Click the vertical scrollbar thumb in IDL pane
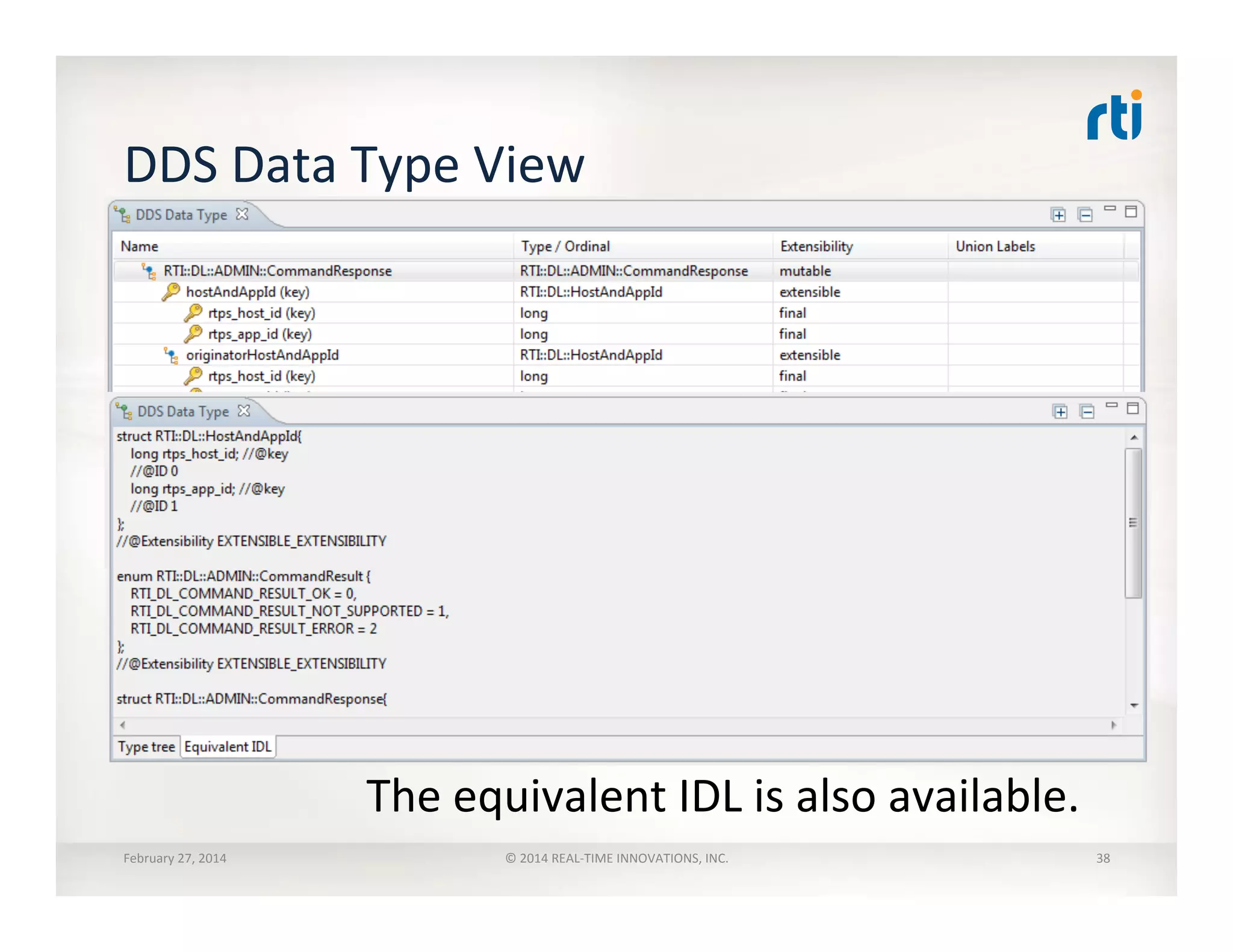Screen dimensions: 1233x952 1134,522
